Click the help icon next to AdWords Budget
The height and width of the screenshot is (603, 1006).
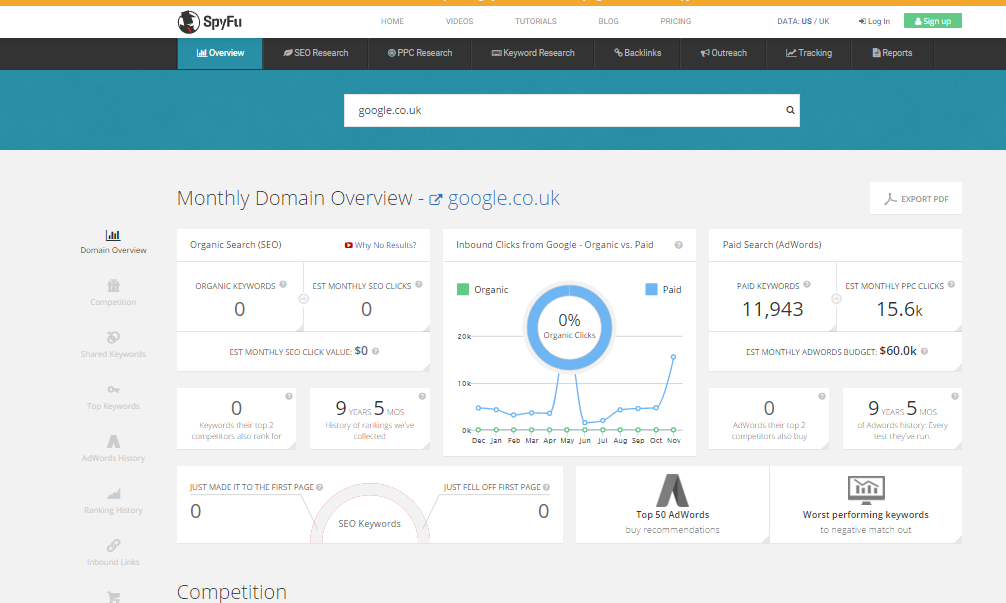(925, 352)
